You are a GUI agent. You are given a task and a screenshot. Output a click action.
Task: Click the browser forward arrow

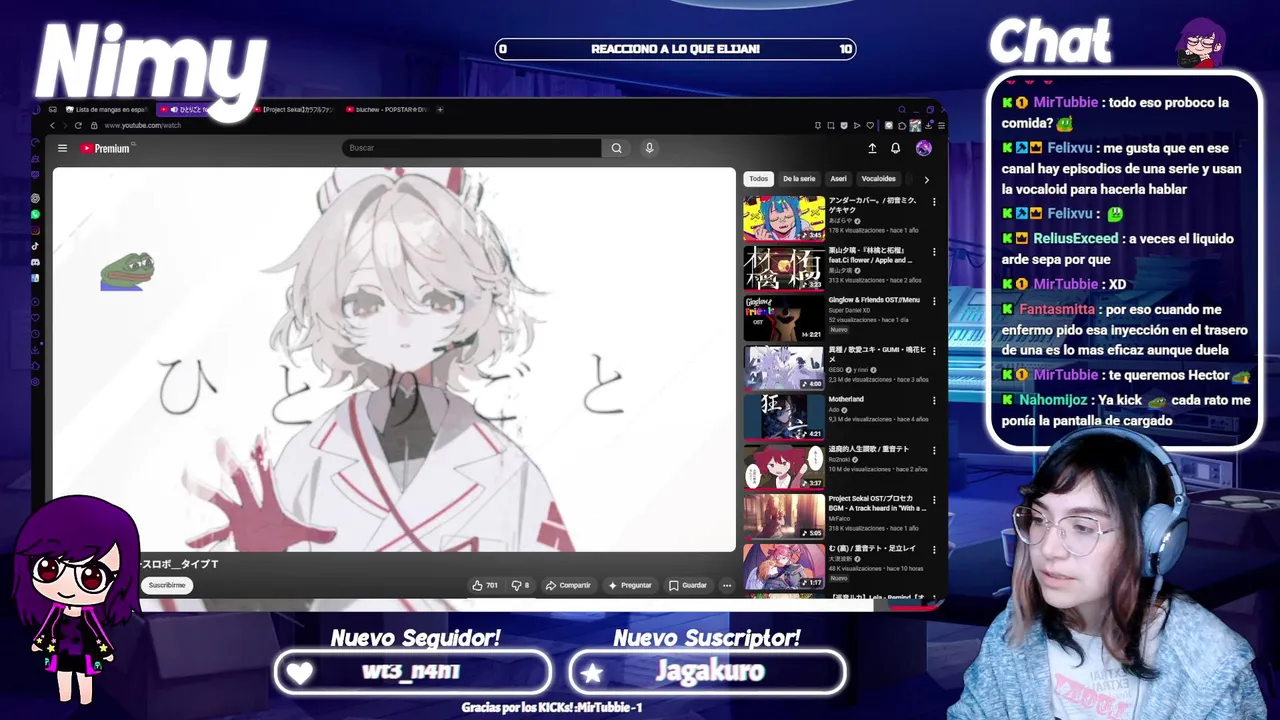coord(66,125)
